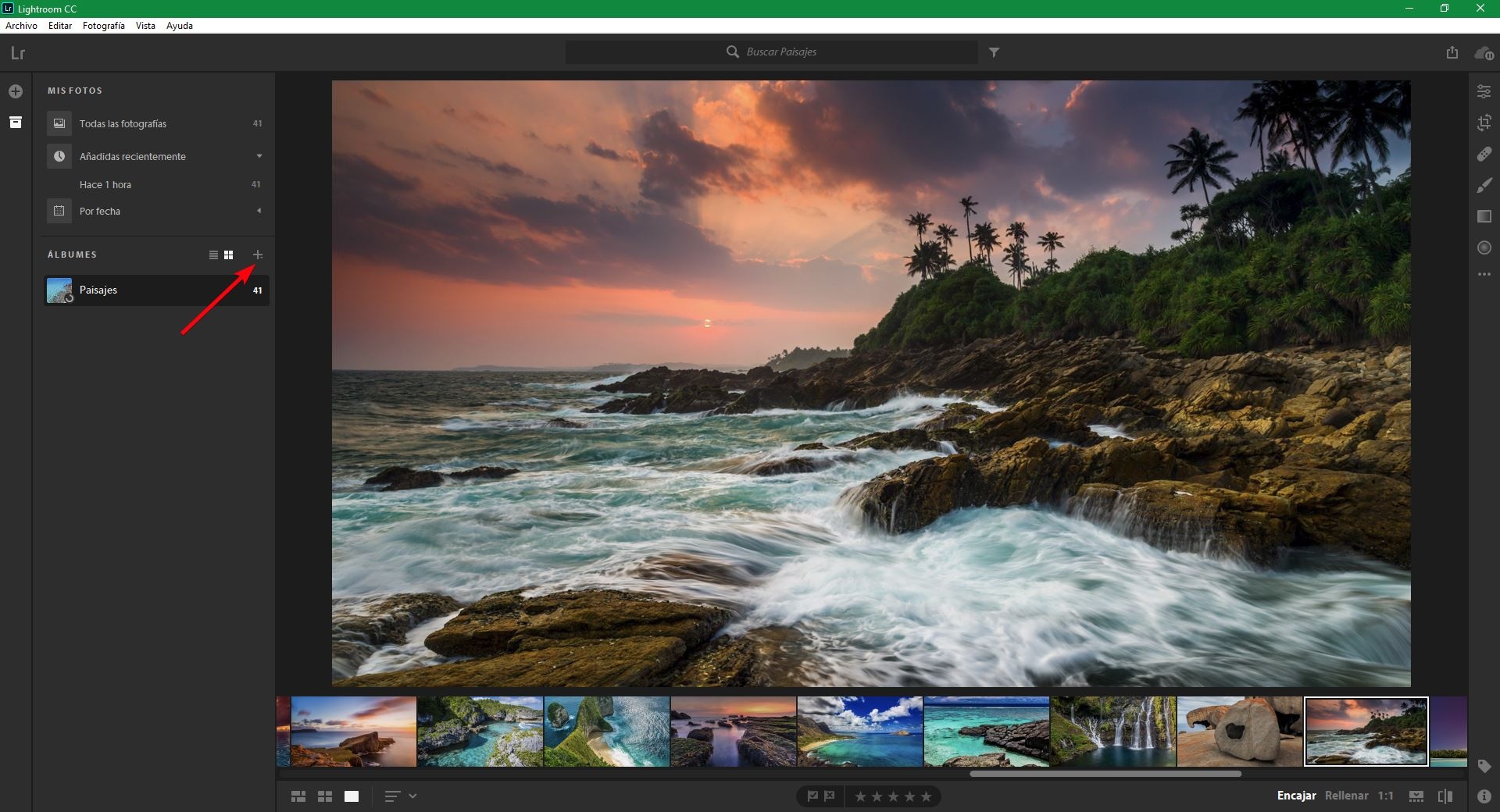Flag the photo as picked
Viewport: 1500px width, 812px height.
(812, 796)
